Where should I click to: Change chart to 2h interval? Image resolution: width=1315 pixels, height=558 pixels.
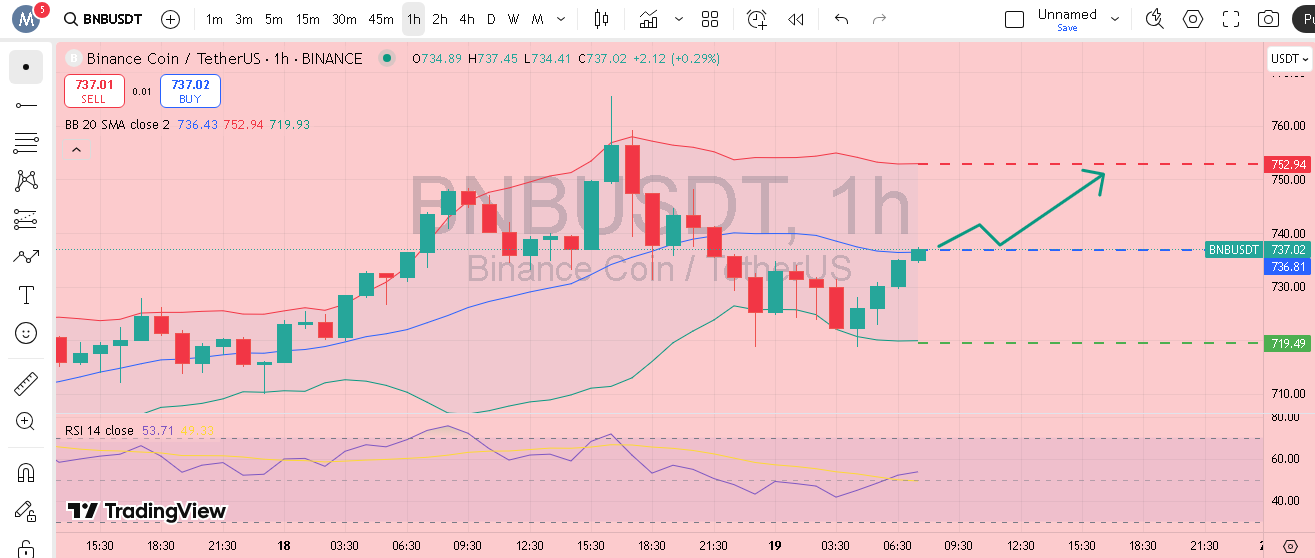point(440,19)
